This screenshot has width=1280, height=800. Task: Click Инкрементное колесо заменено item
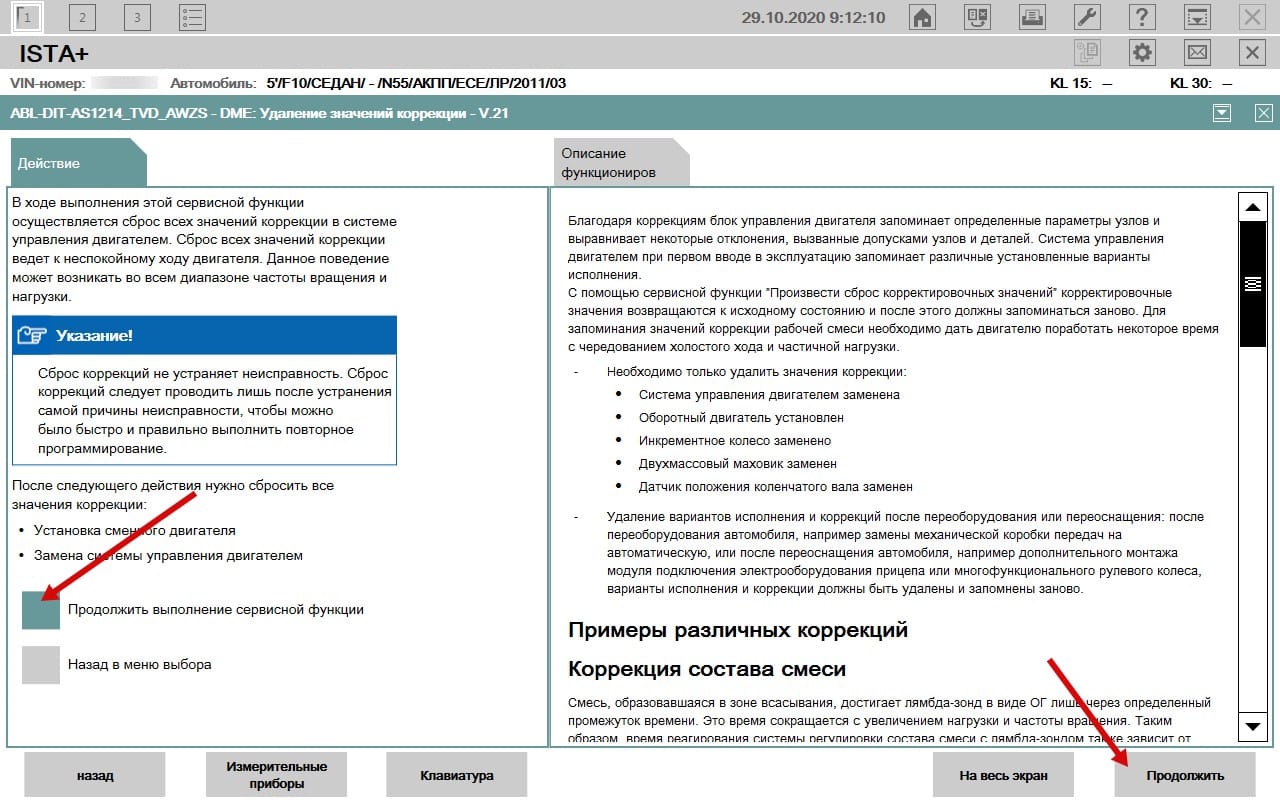(x=735, y=440)
